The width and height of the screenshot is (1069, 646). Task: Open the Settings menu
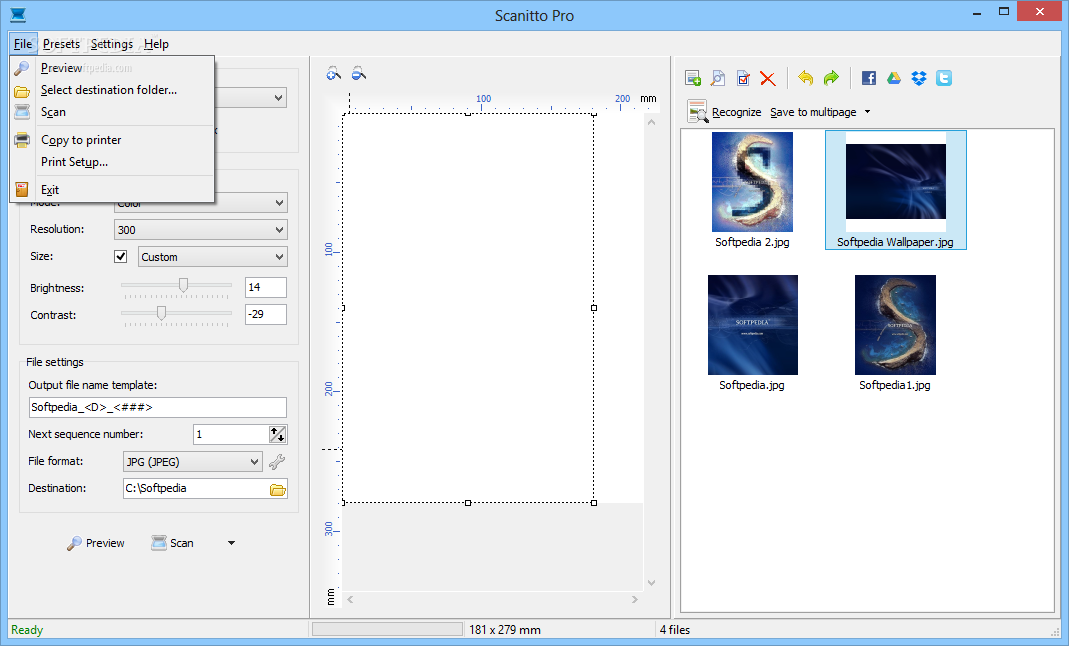tap(112, 44)
